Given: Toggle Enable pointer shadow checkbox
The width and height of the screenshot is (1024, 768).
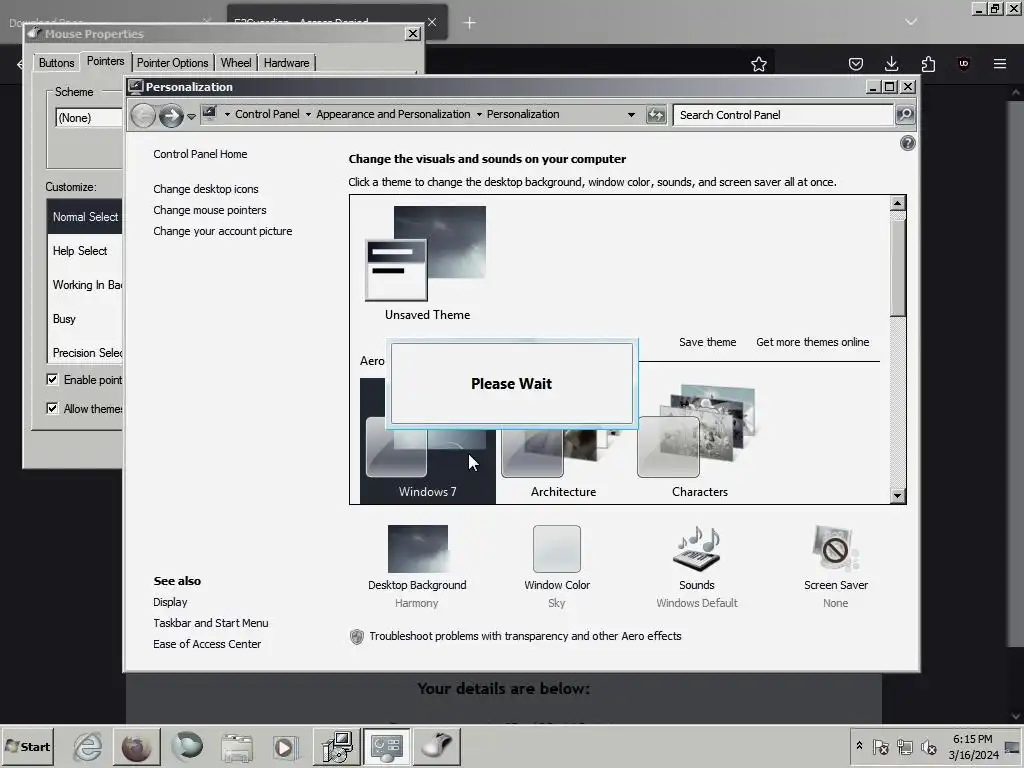Looking at the screenshot, I should coord(52,379).
